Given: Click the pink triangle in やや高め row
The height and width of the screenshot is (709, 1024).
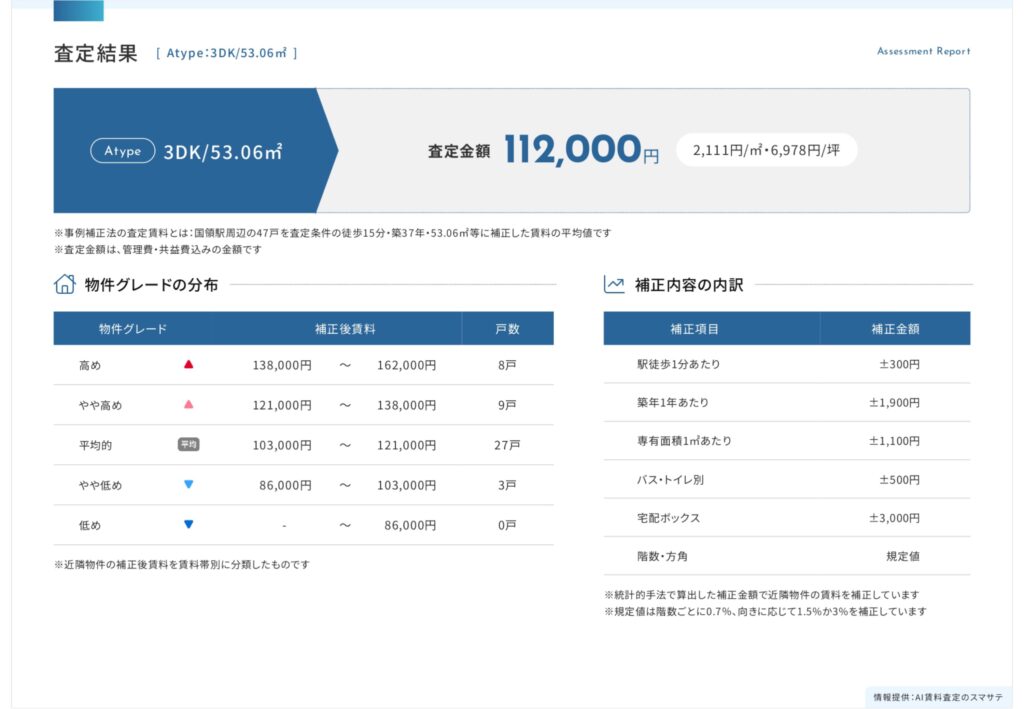Looking at the screenshot, I should (189, 405).
